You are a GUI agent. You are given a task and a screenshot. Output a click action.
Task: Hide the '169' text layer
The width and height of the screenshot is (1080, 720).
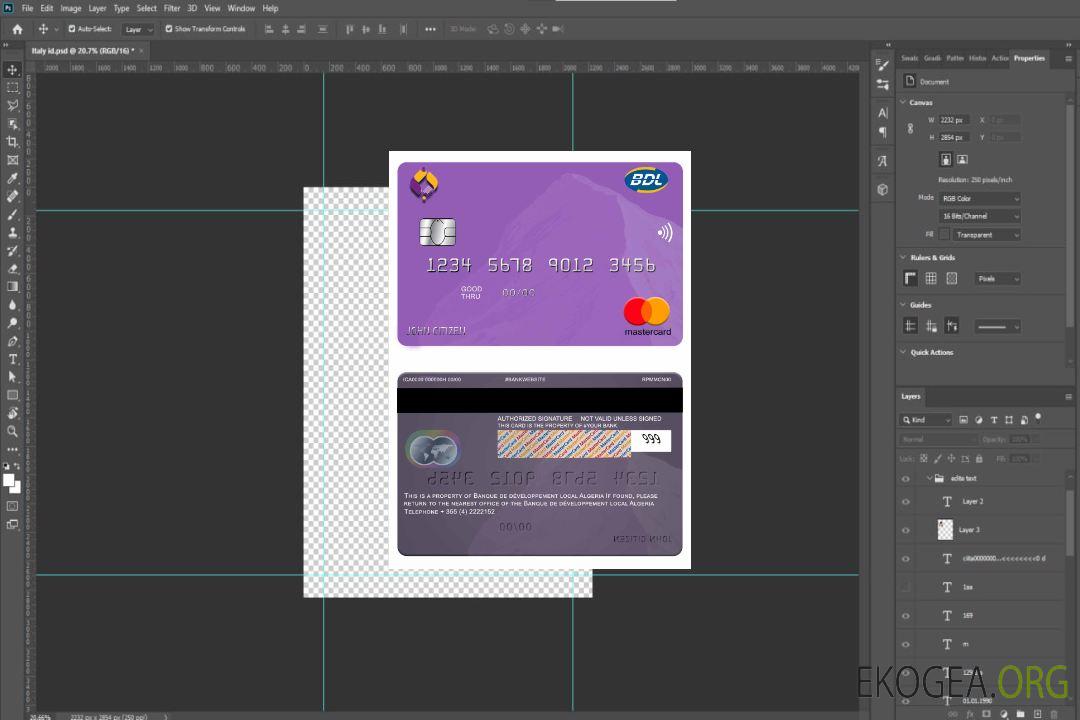click(906, 616)
